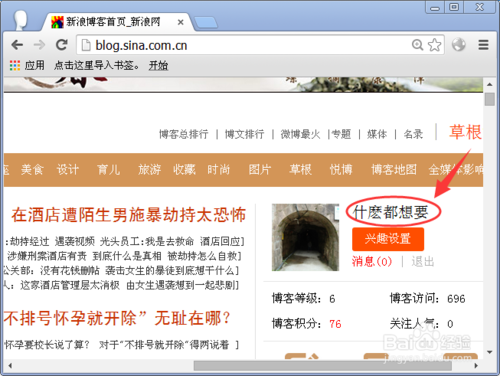This screenshot has height=376, width=500.
Task: Click username 什麽都想要
Action: pos(391,212)
